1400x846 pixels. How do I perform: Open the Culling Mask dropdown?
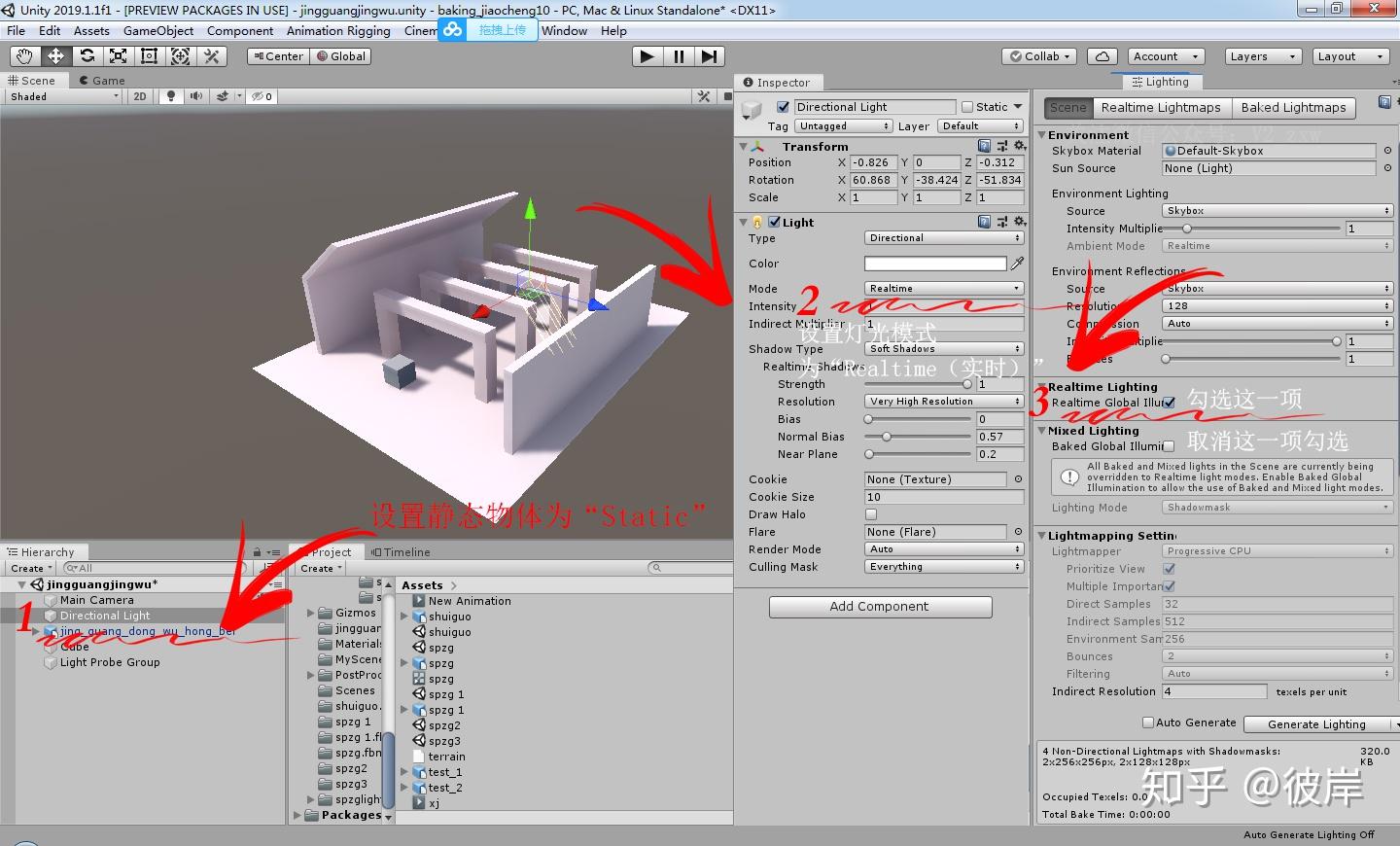[x=944, y=567]
